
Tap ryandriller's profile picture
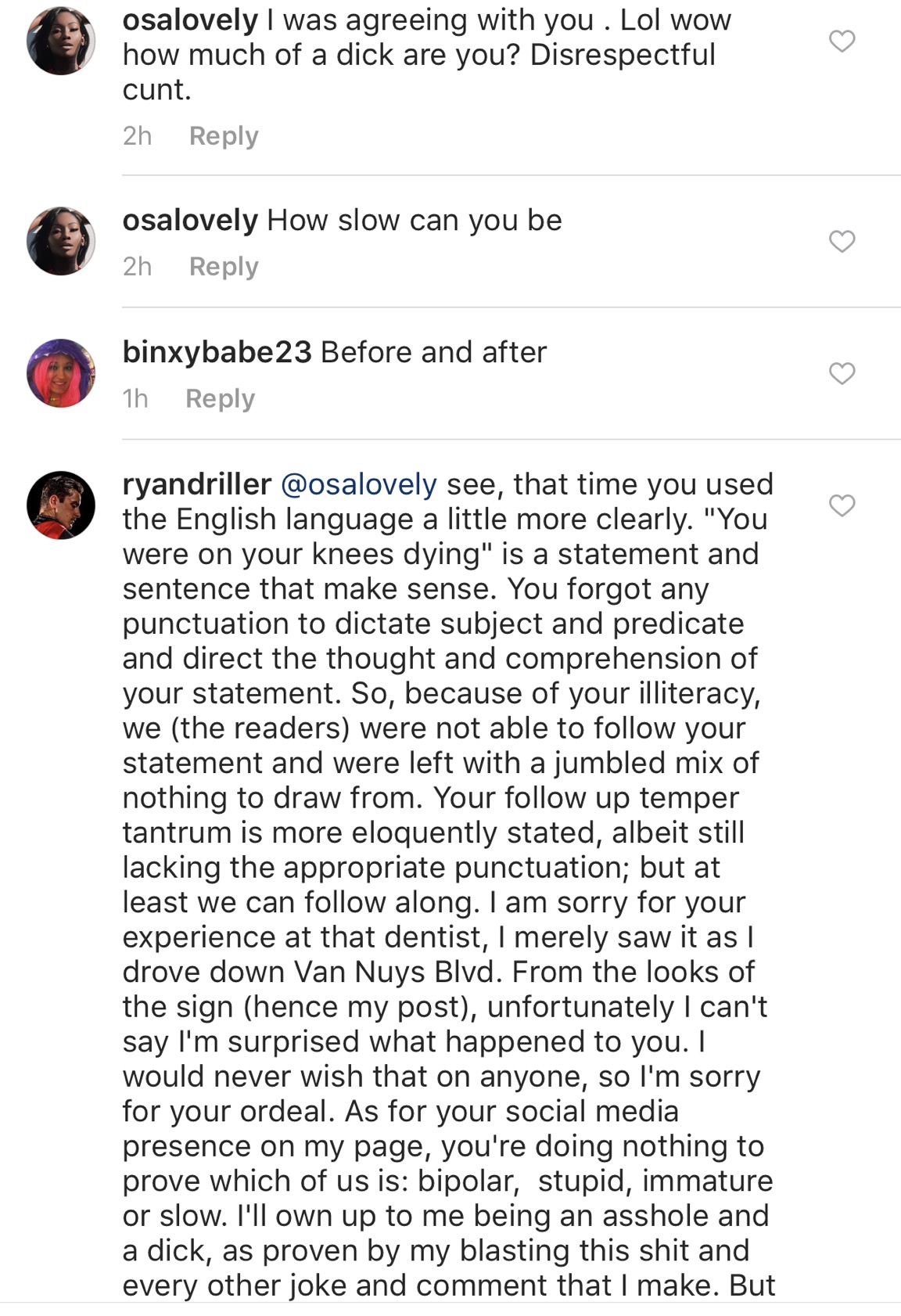(61, 505)
